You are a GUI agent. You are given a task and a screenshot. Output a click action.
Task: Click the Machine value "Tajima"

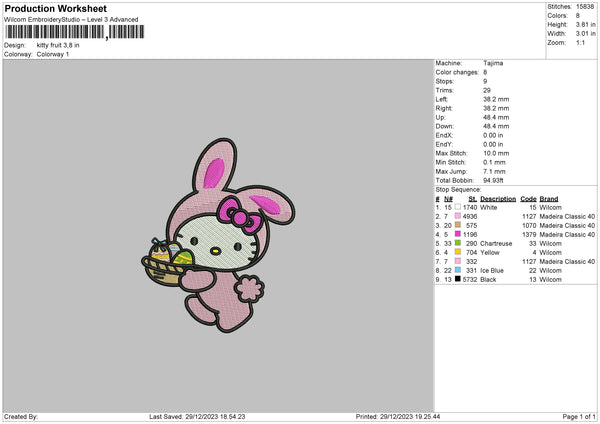point(493,63)
